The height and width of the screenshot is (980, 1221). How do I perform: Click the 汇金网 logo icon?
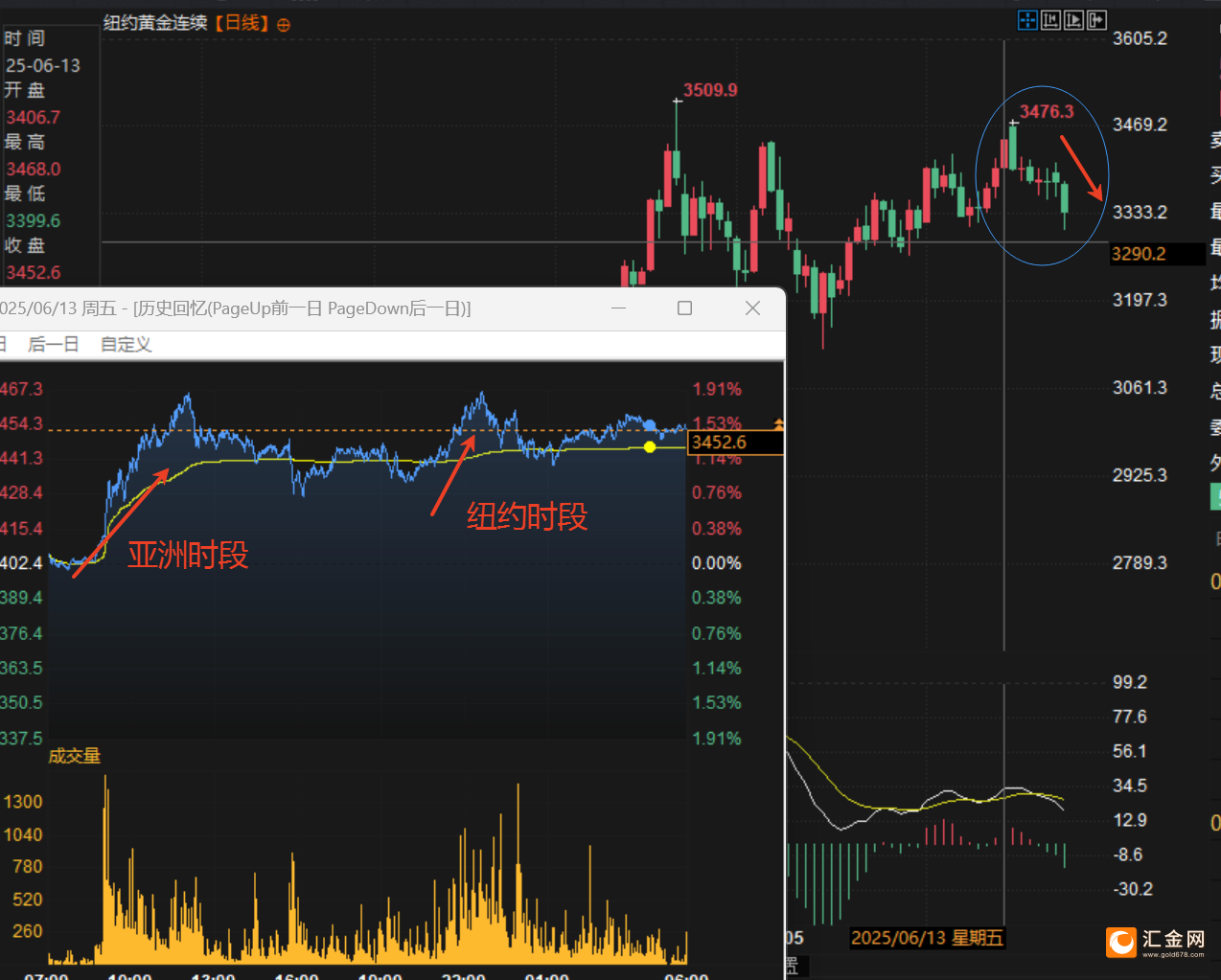(x=1120, y=942)
